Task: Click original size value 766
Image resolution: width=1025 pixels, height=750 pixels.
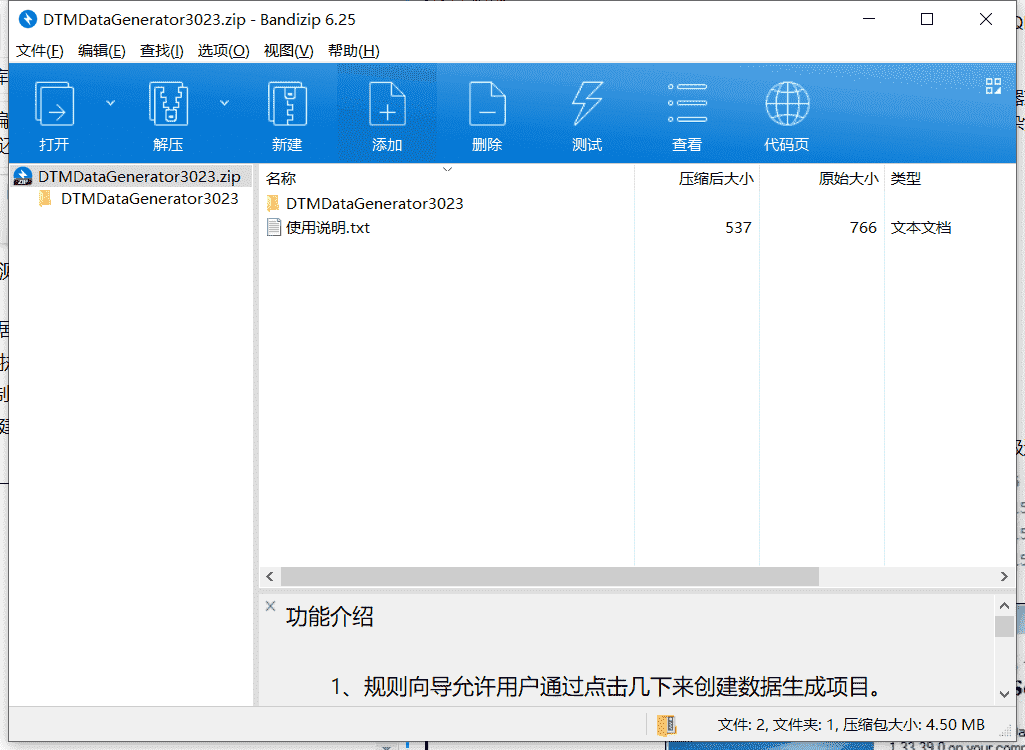Action: coord(863,228)
